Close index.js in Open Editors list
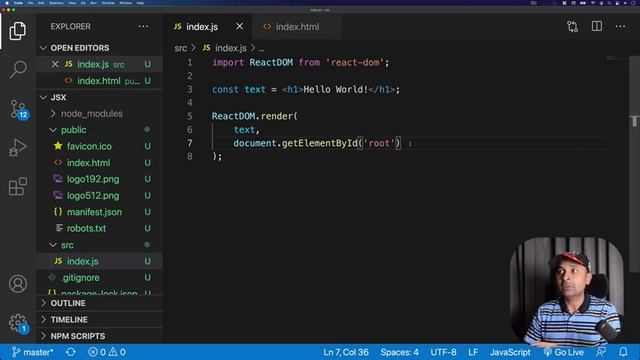Screen dimensions: 640x360 point(55,64)
